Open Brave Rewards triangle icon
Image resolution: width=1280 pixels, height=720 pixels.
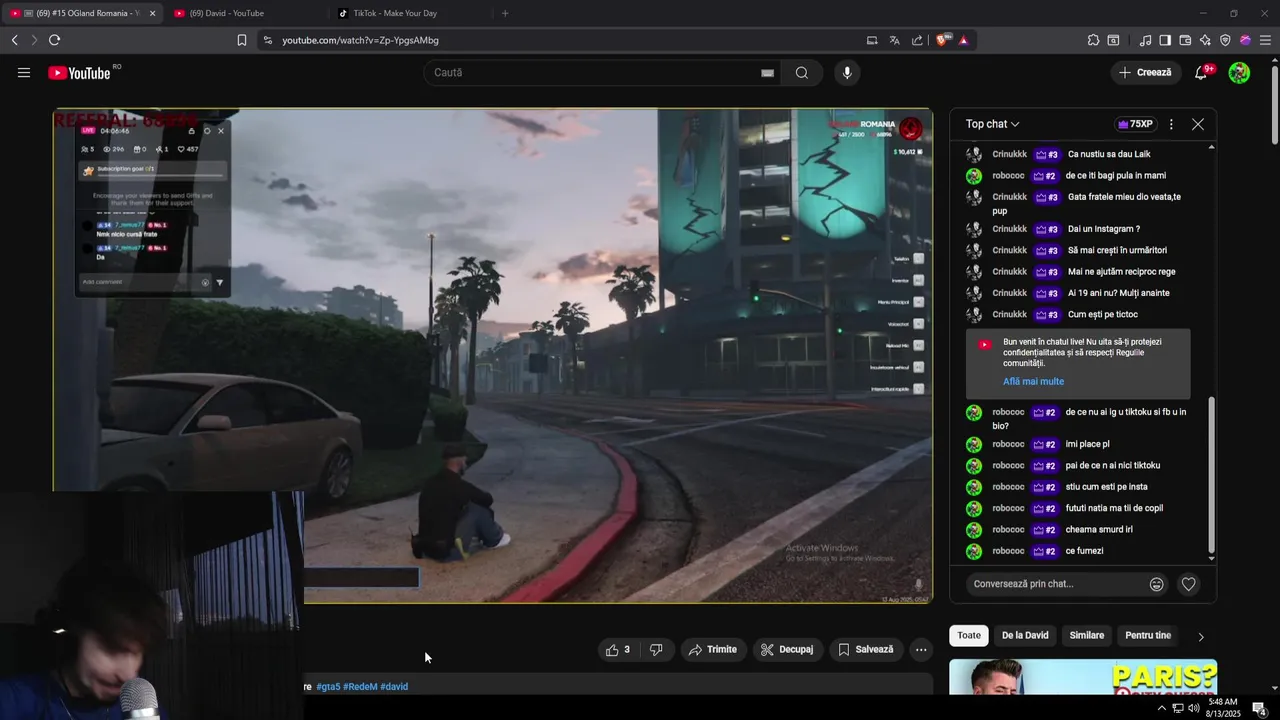point(963,40)
